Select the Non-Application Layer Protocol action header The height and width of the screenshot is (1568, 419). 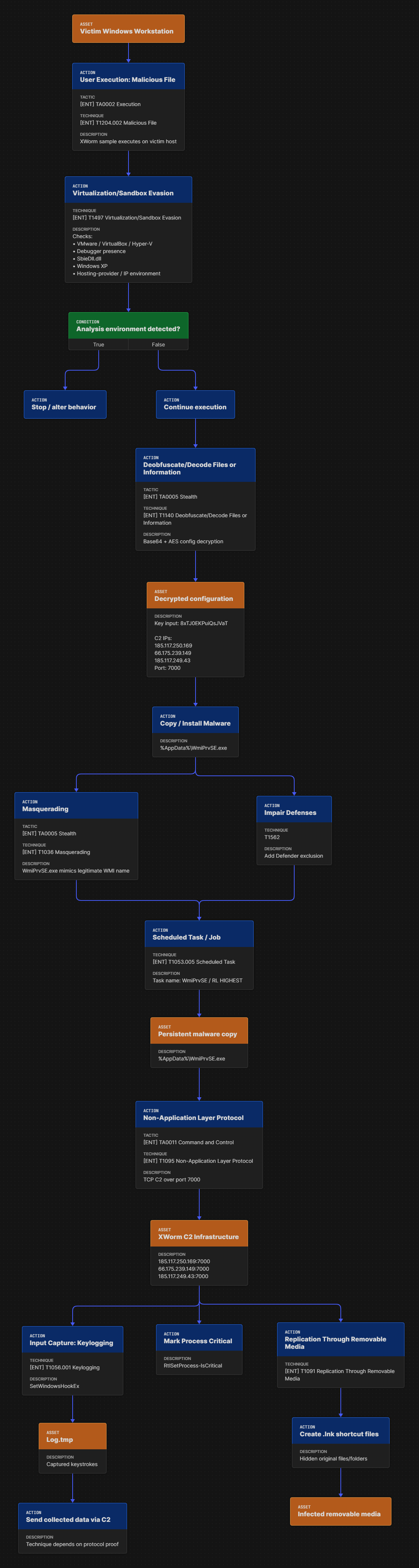(x=199, y=1114)
